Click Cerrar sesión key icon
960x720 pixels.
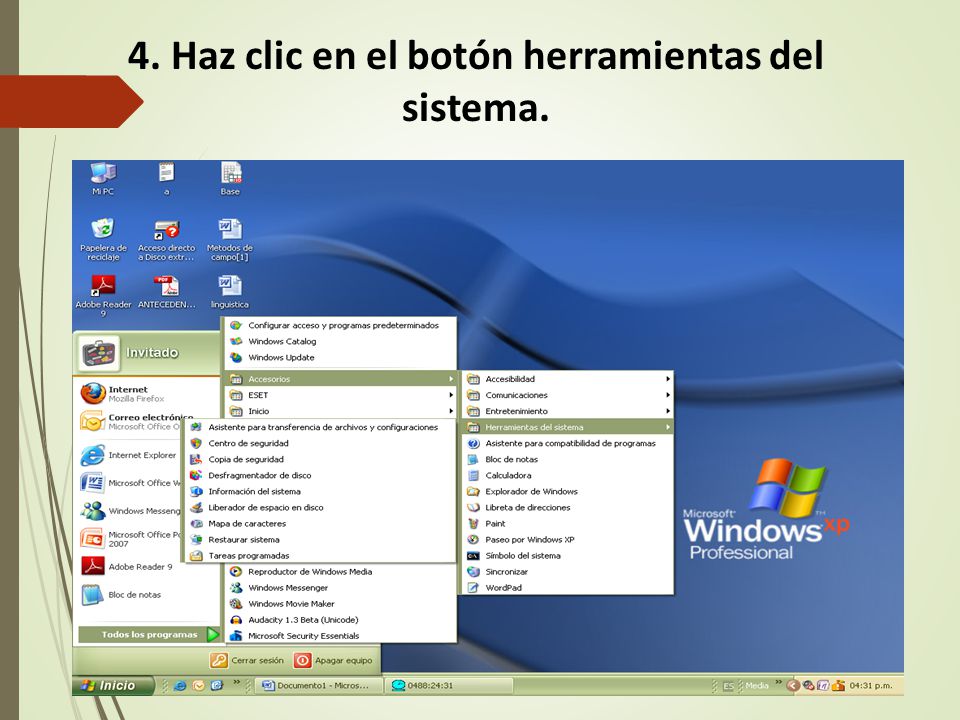[x=219, y=660]
